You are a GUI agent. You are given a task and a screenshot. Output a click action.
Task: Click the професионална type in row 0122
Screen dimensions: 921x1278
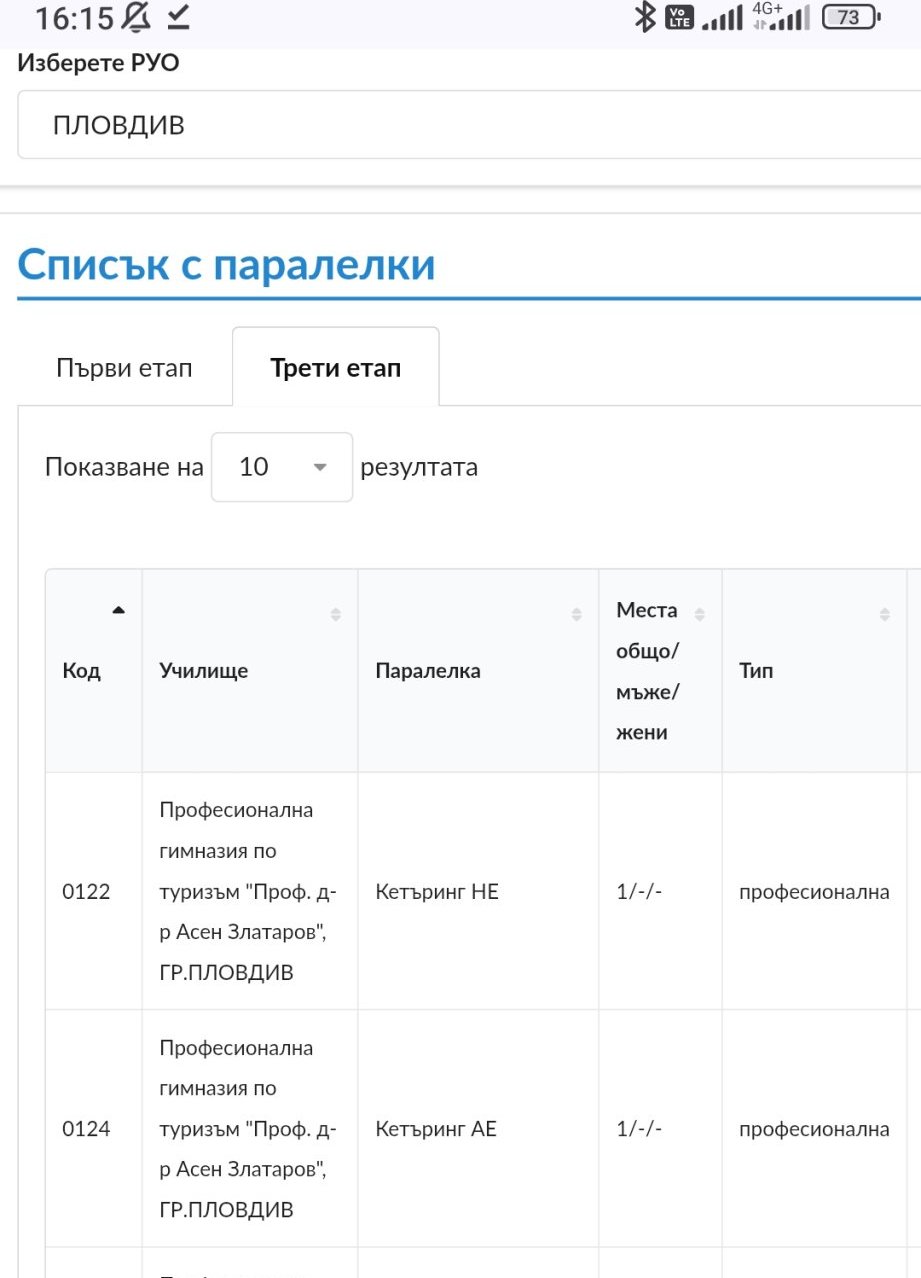(814, 892)
